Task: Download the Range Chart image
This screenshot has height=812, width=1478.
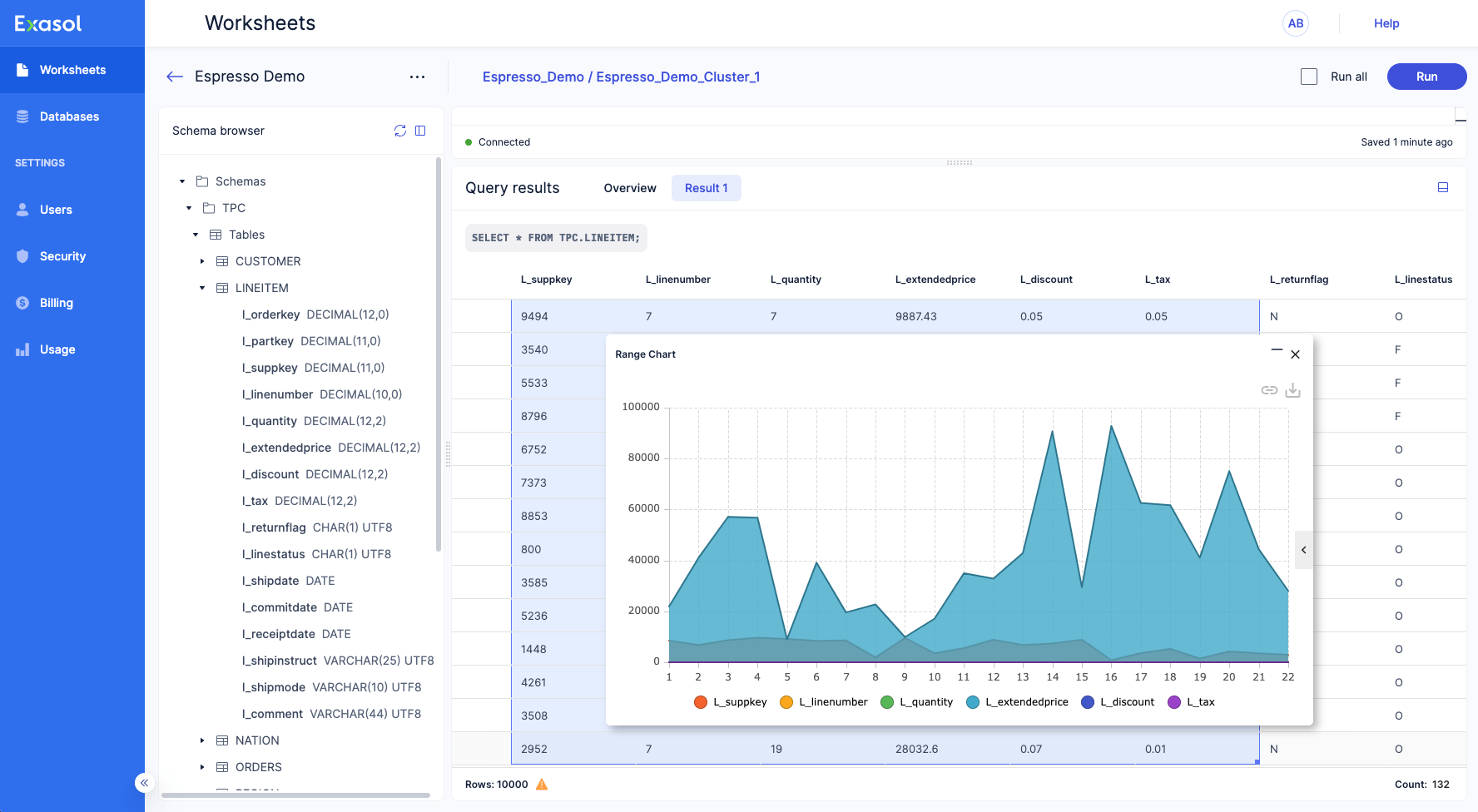Action: point(1292,390)
